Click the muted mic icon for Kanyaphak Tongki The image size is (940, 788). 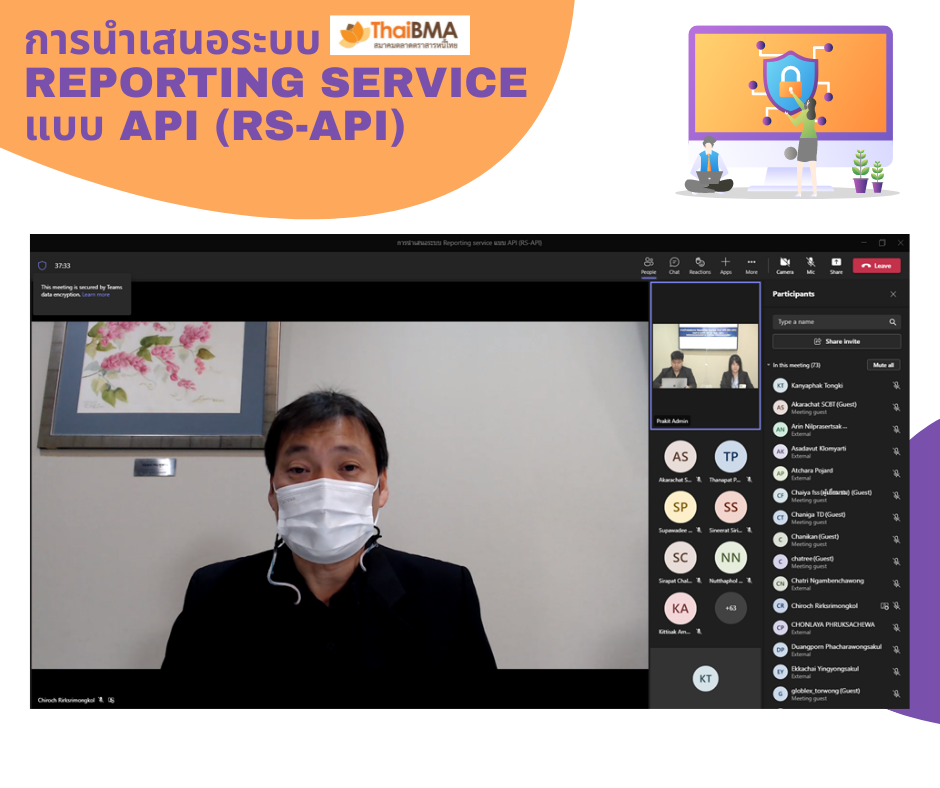click(x=896, y=385)
